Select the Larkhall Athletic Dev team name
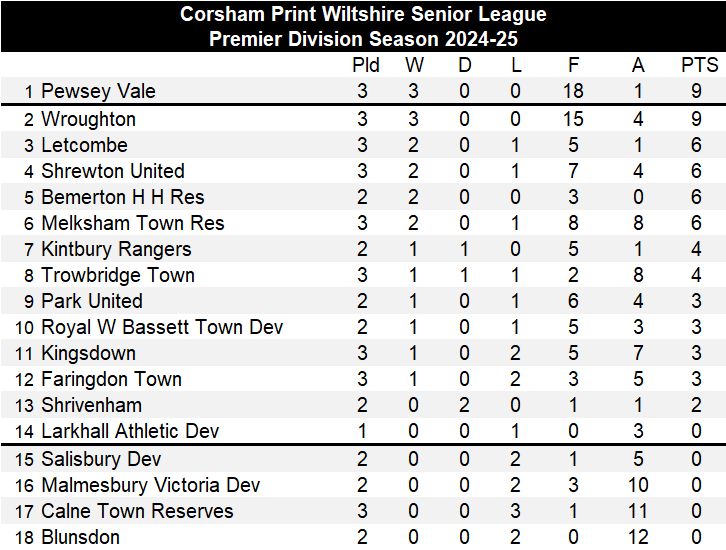This screenshot has width=726, height=550. (x=130, y=431)
